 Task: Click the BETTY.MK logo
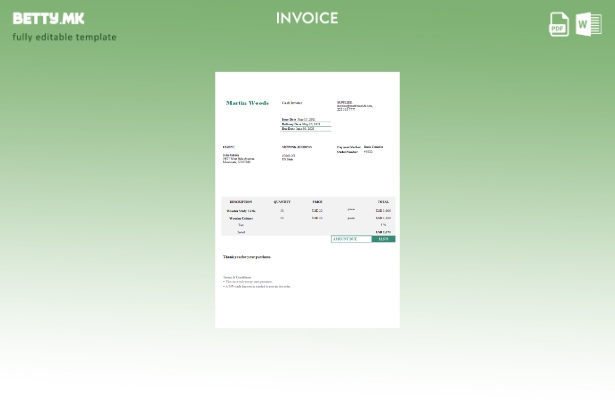48,18
